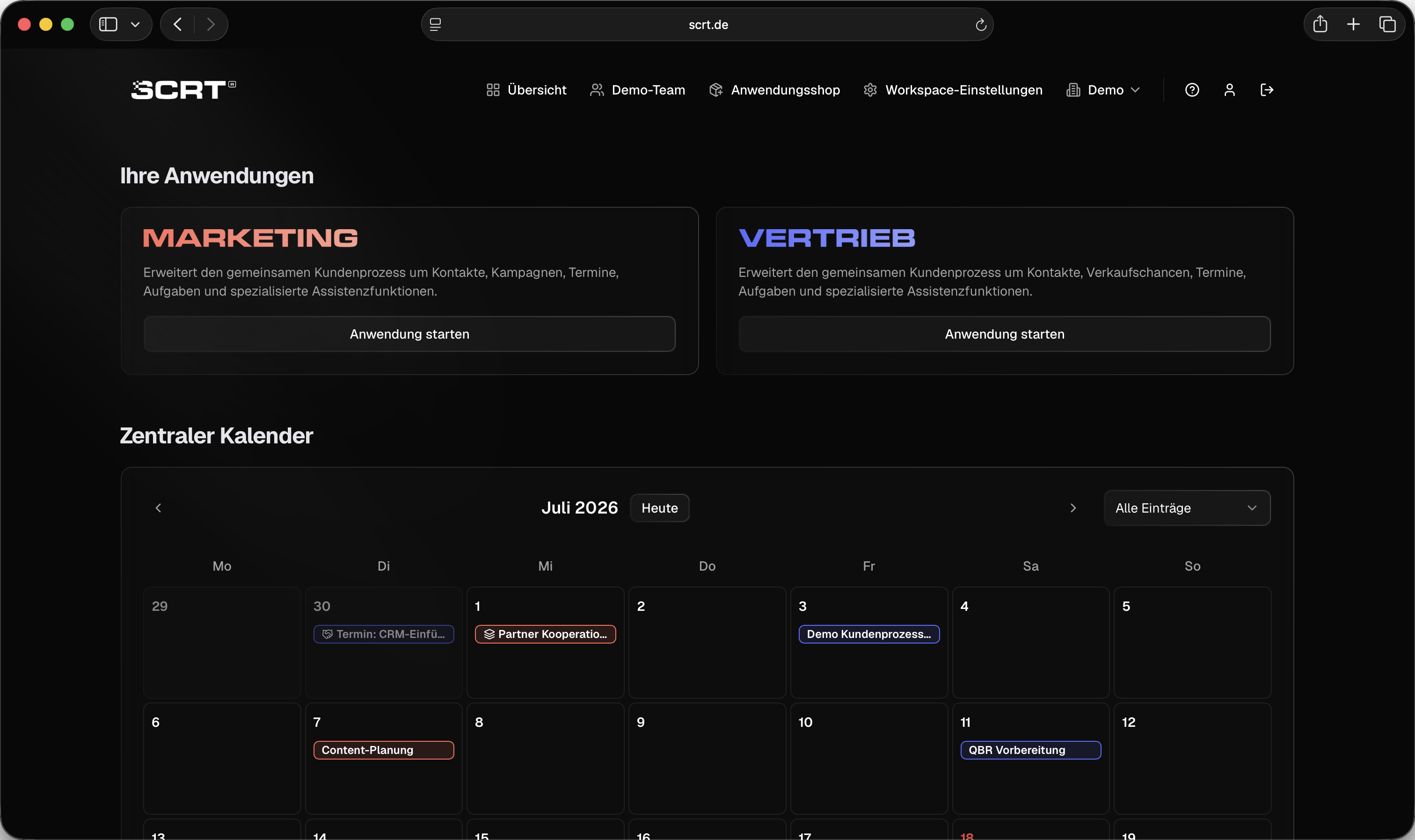Open Übersicht in the navigation

point(526,90)
